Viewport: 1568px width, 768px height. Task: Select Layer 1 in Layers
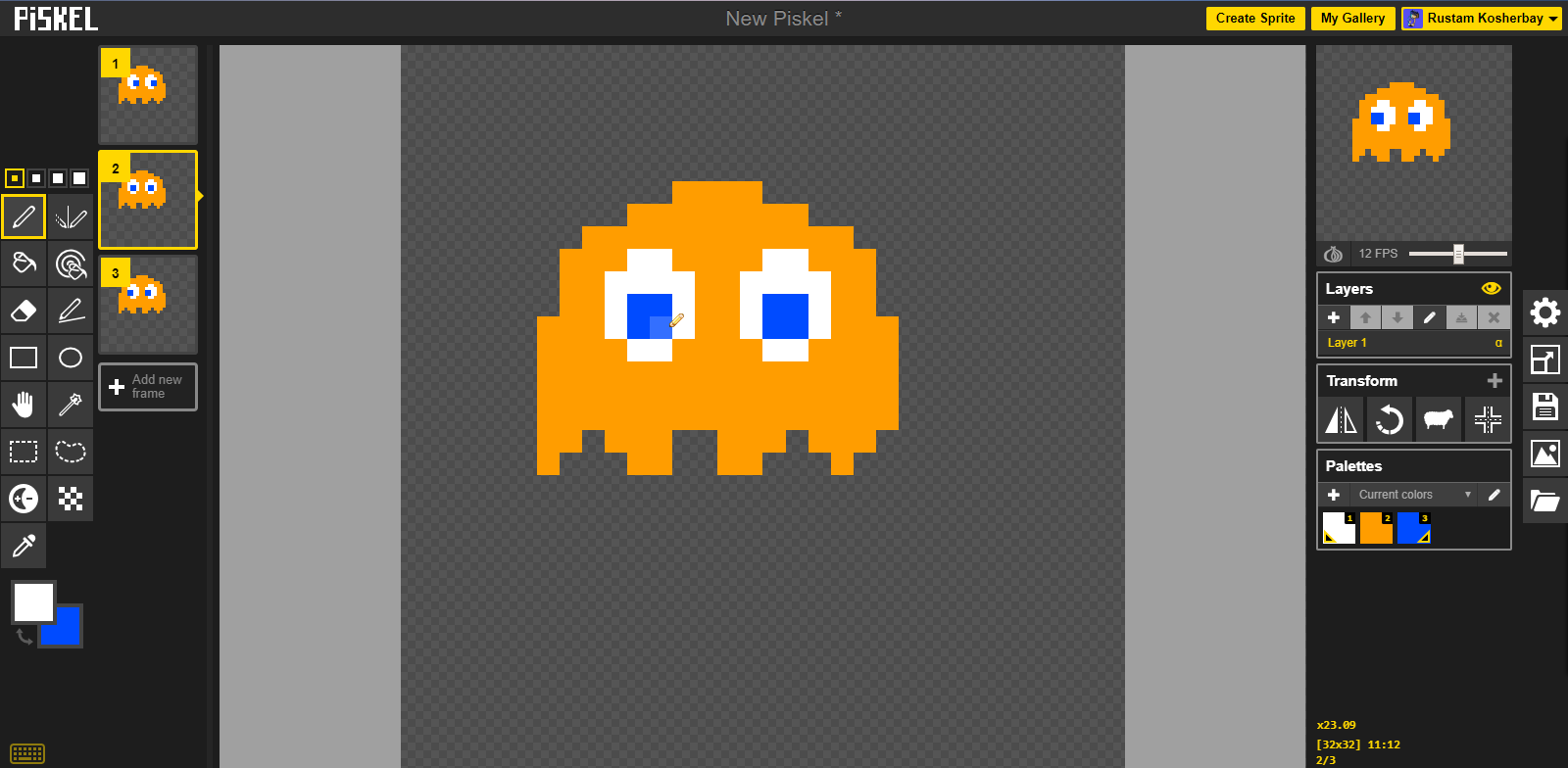1413,343
